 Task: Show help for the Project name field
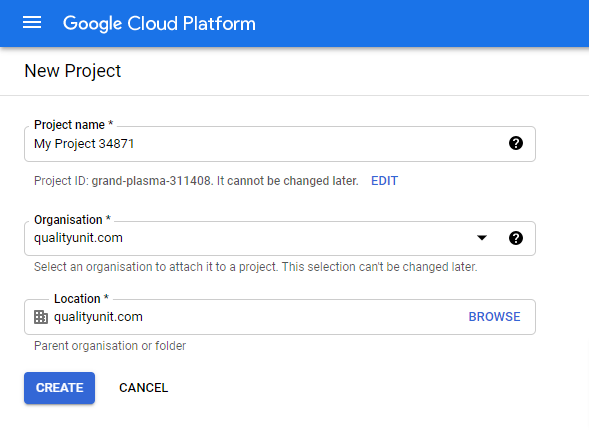(516, 143)
